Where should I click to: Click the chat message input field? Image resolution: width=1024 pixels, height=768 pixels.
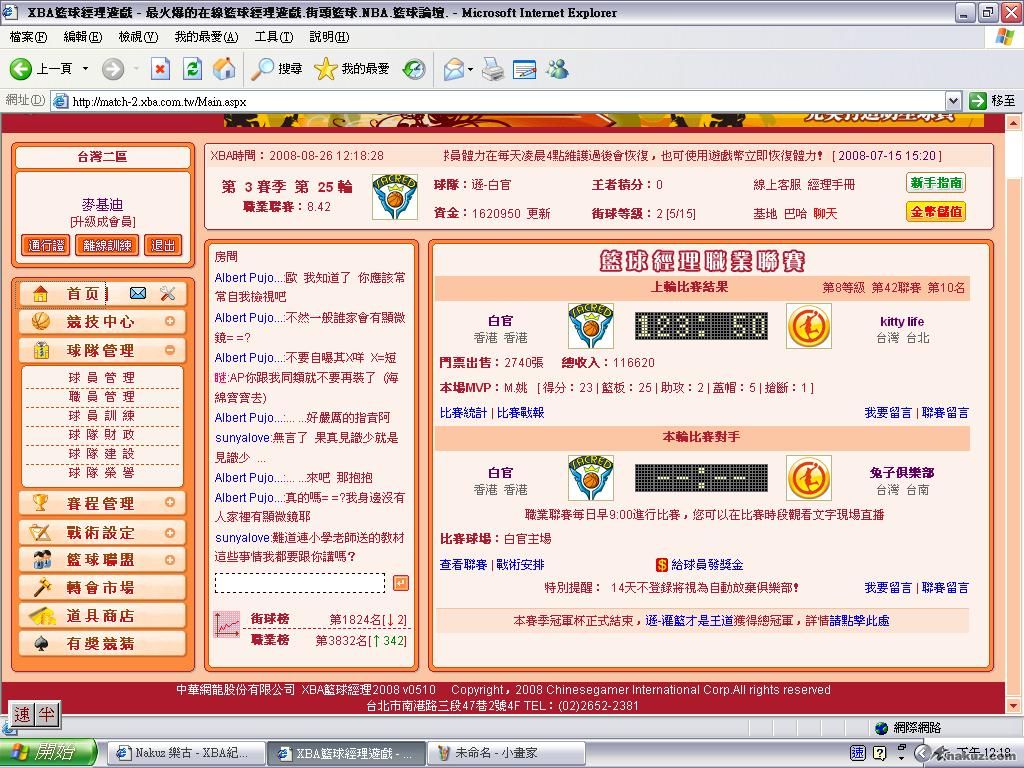coord(300,583)
